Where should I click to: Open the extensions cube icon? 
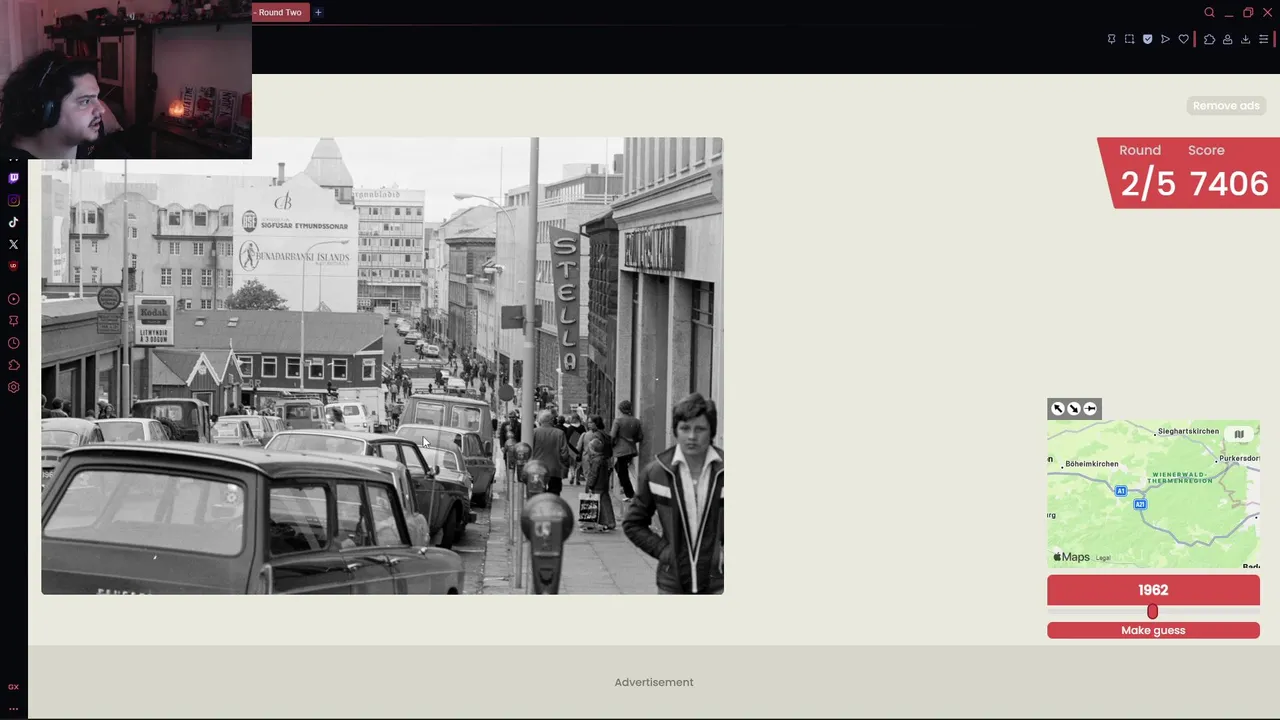click(1209, 39)
